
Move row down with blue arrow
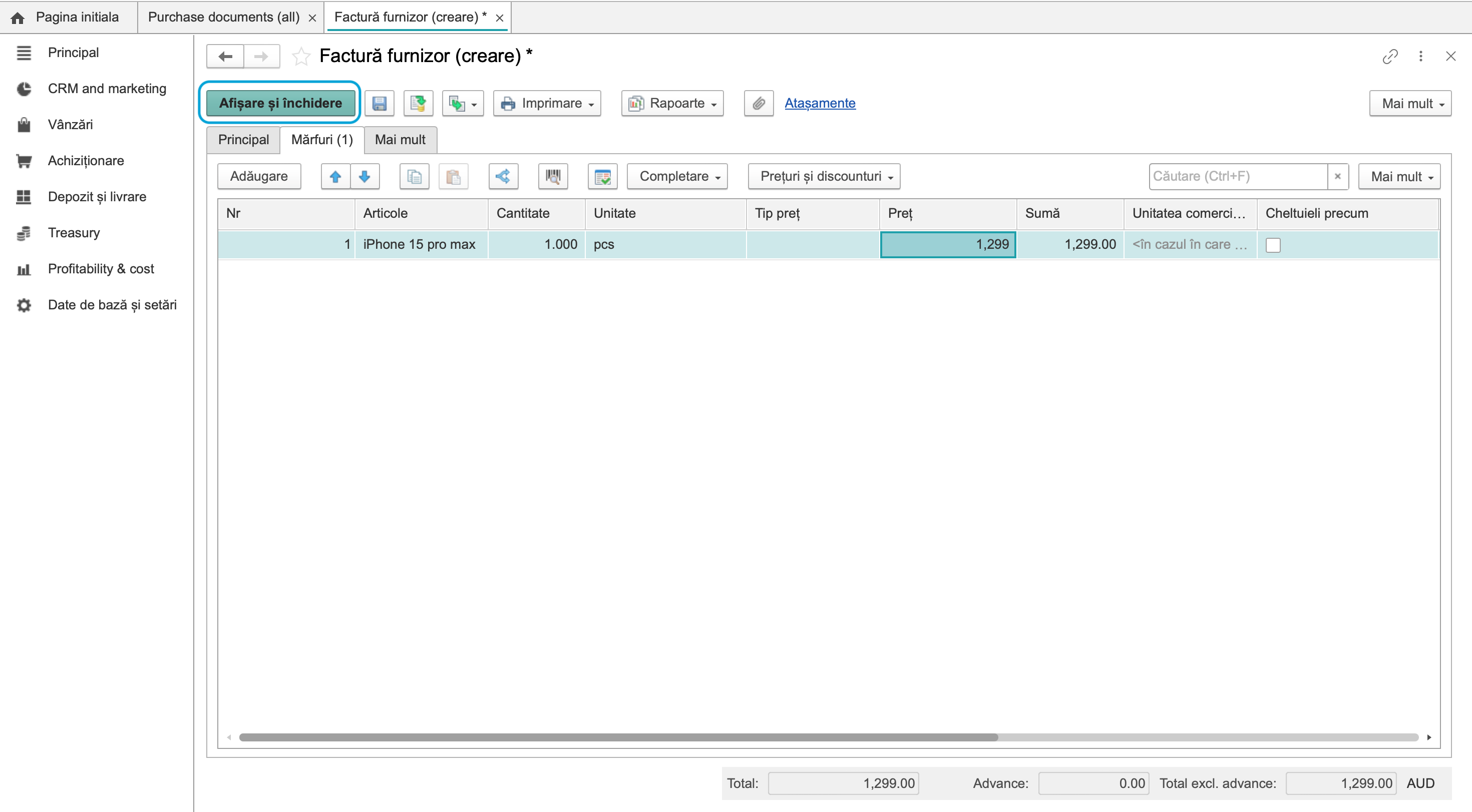pos(364,177)
